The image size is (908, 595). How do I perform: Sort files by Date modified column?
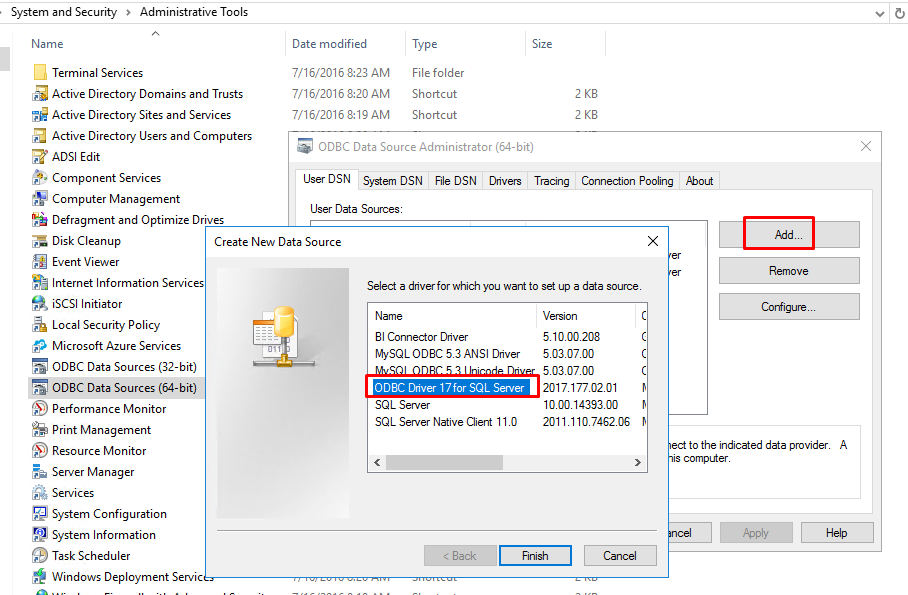pyautogui.click(x=329, y=44)
